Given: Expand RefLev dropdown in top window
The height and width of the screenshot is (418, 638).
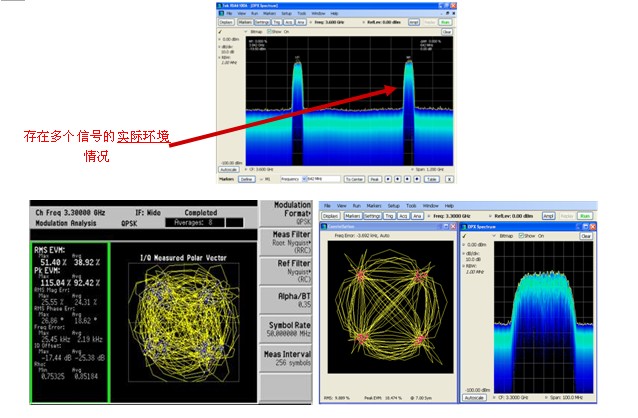Looking at the screenshot, I should point(364,22).
